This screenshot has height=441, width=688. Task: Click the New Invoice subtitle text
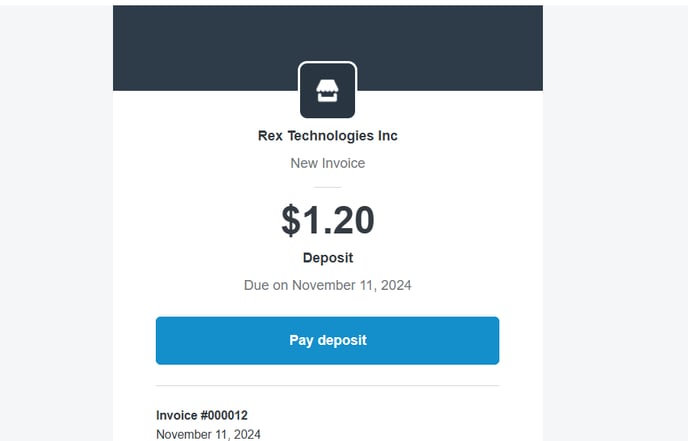pyautogui.click(x=327, y=163)
